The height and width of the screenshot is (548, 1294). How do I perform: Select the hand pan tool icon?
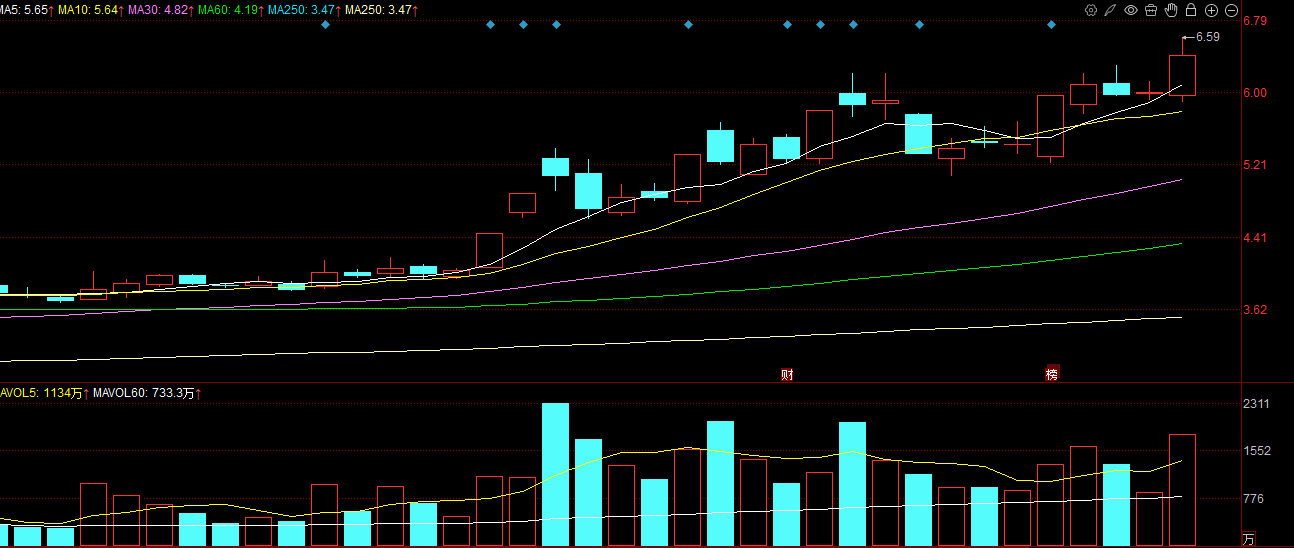click(1171, 10)
